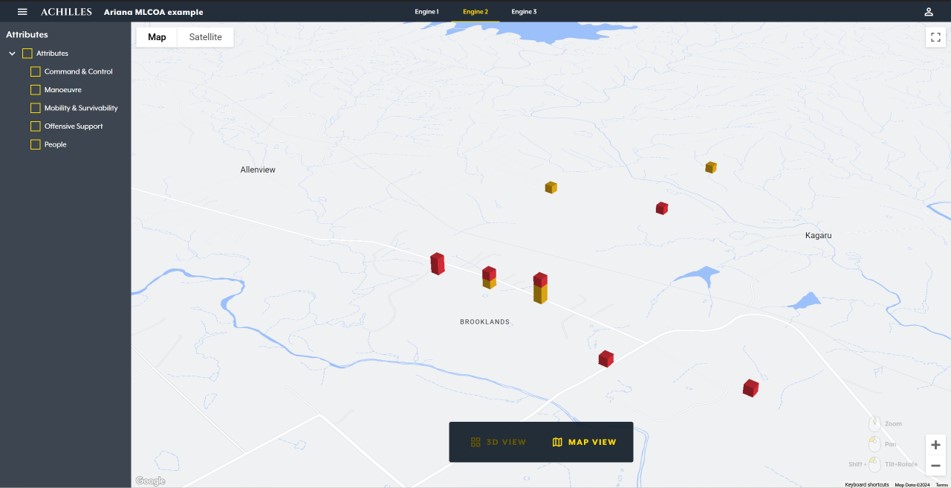Select the yellow cube marker near Kagaru
The width and height of the screenshot is (951, 488).
(711, 168)
